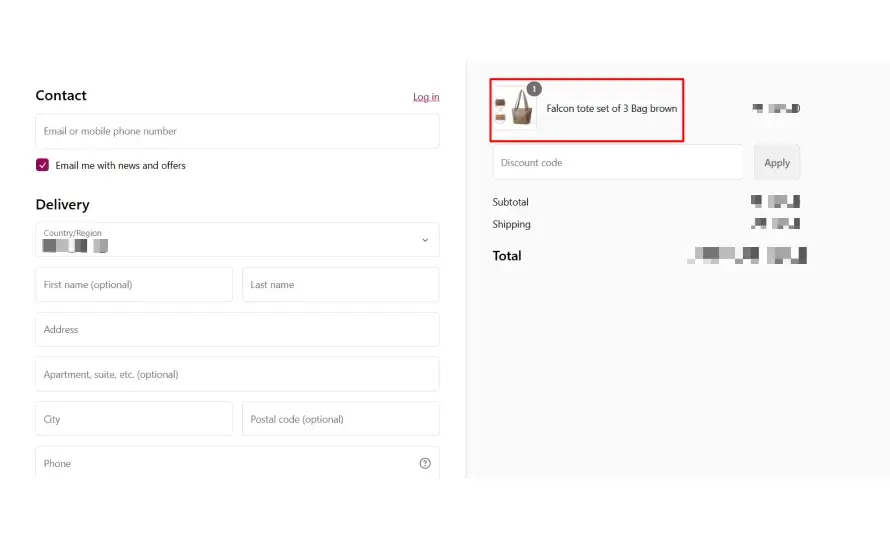Click the City input field
The width and height of the screenshot is (890, 538).
pos(134,419)
